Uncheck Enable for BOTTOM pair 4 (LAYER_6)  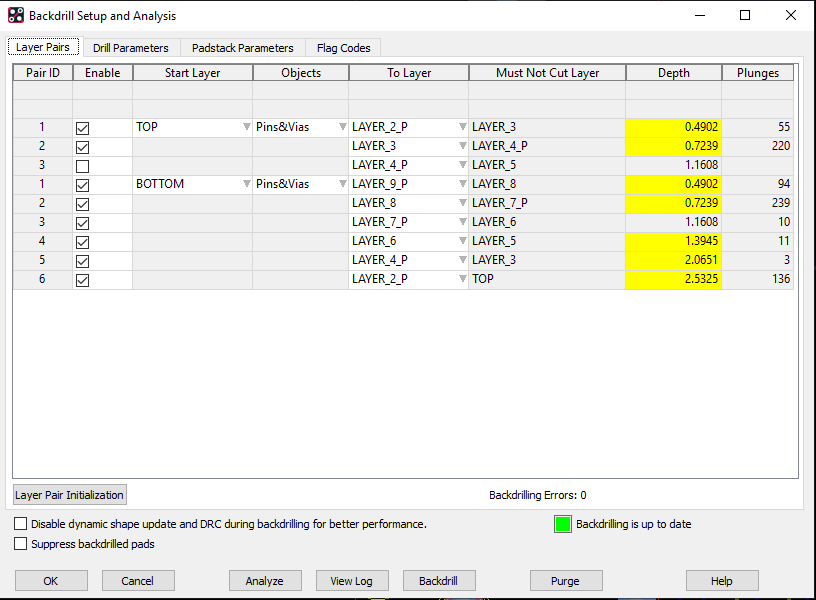(82, 242)
